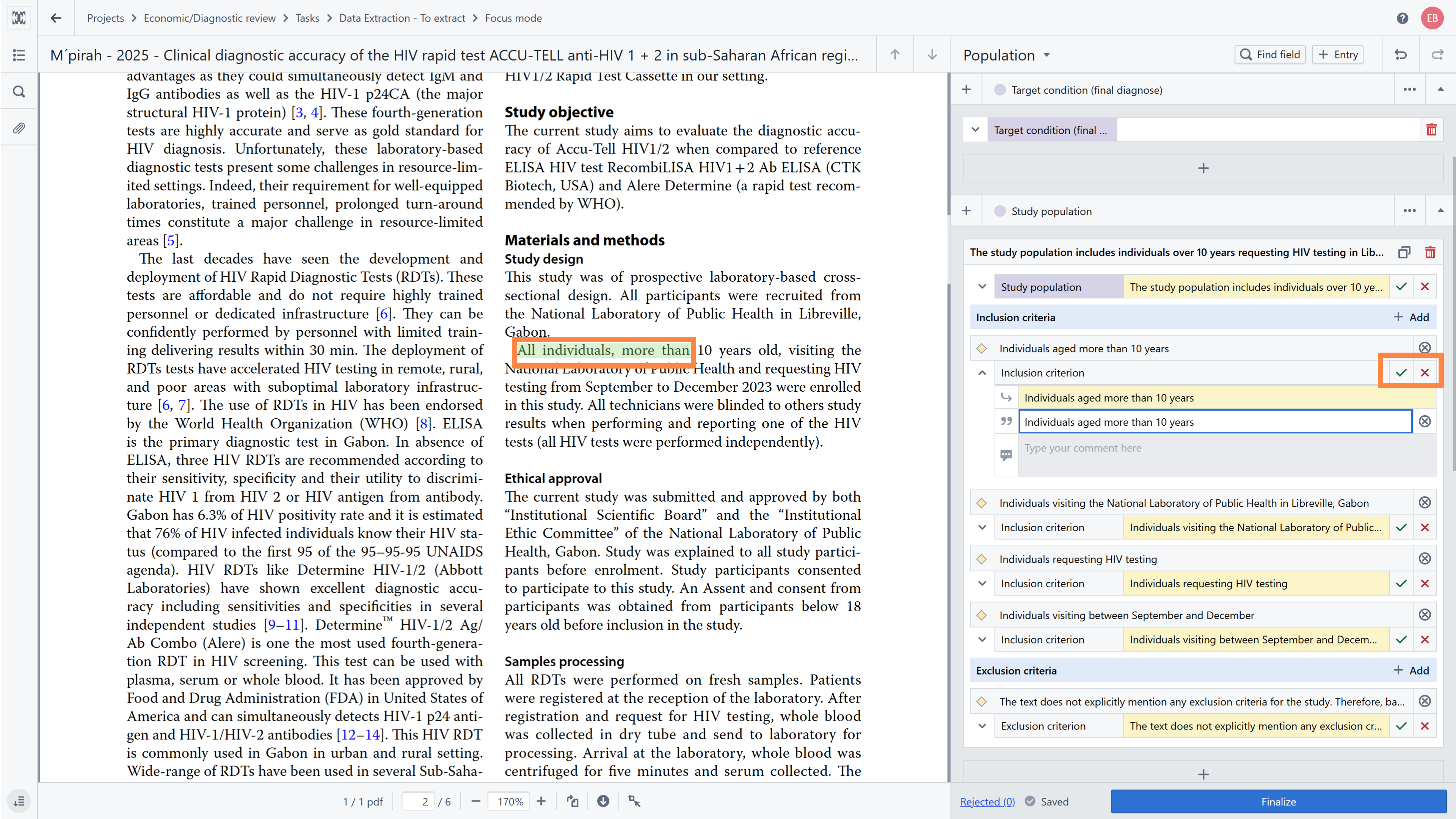The height and width of the screenshot is (819, 1456).
Task: Remove the exclusion criterion entry
Action: coord(1425,701)
